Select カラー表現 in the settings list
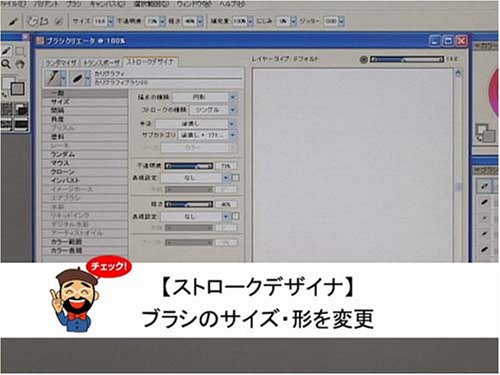This screenshot has width=500, height=375. 85,250
